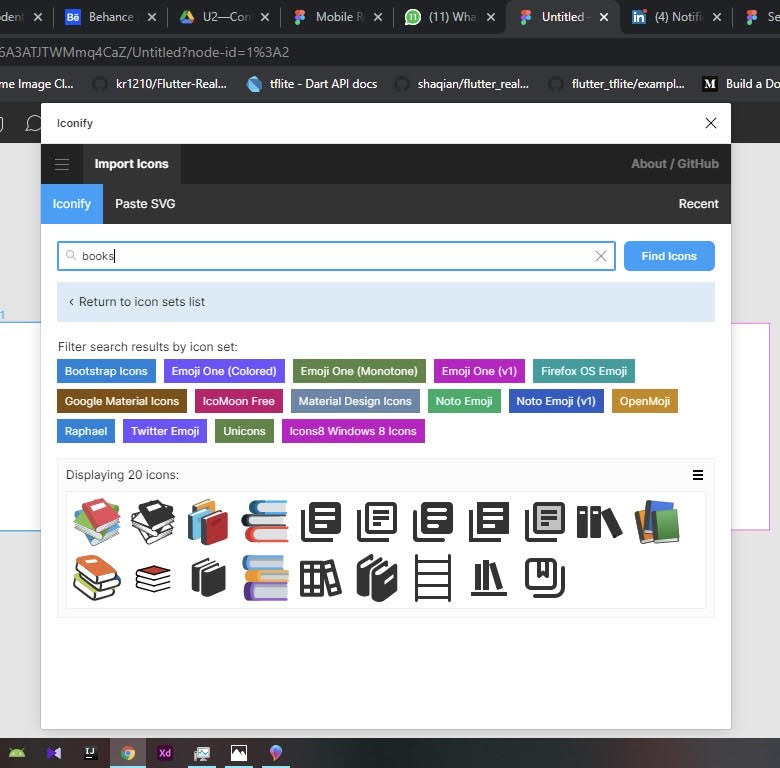
Task: Choose the small red-topped book stack icon
Action: click(153, 578)
